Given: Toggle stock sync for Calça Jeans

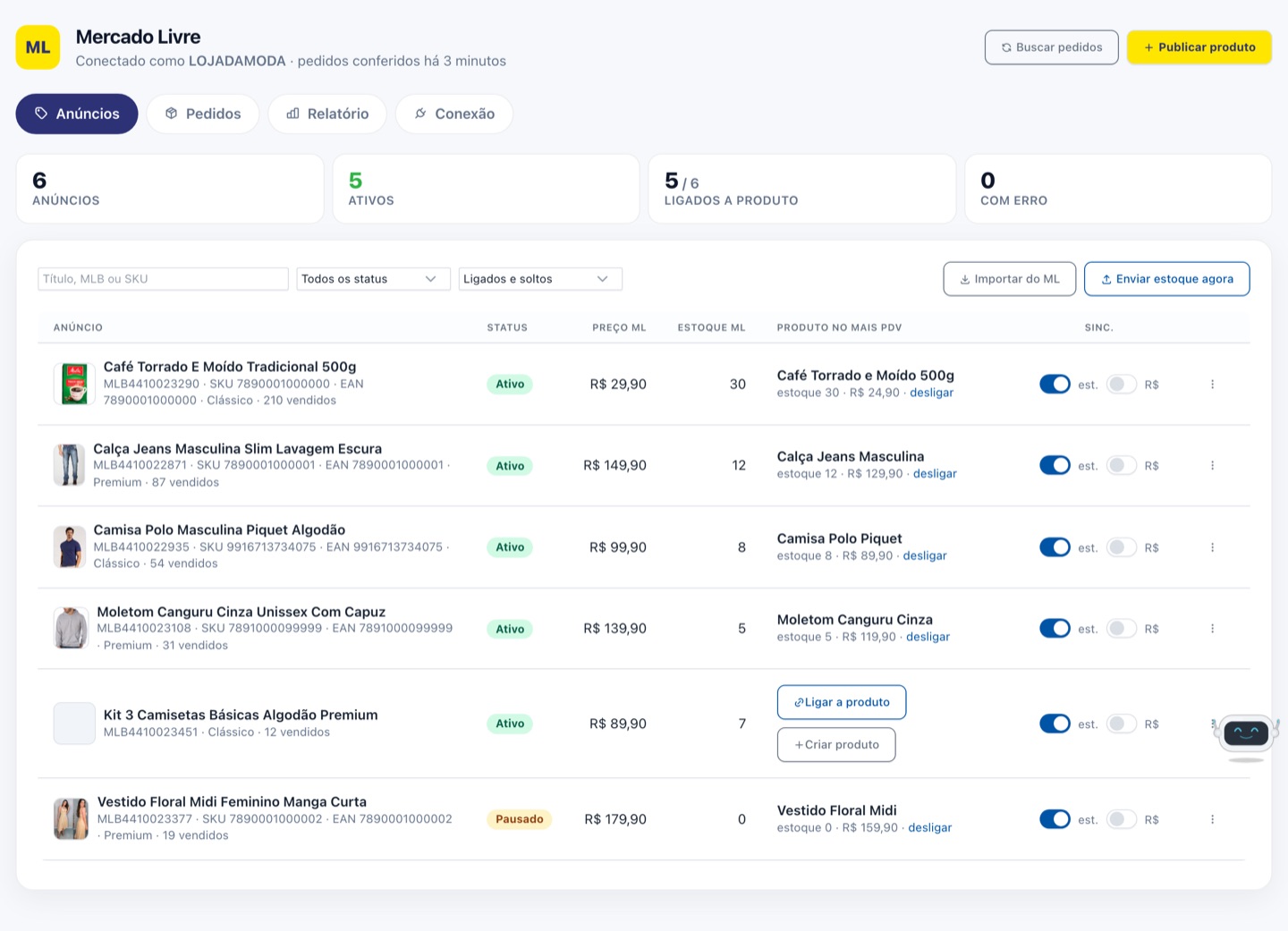Looking at the screenshot, I should point(1055,466).
